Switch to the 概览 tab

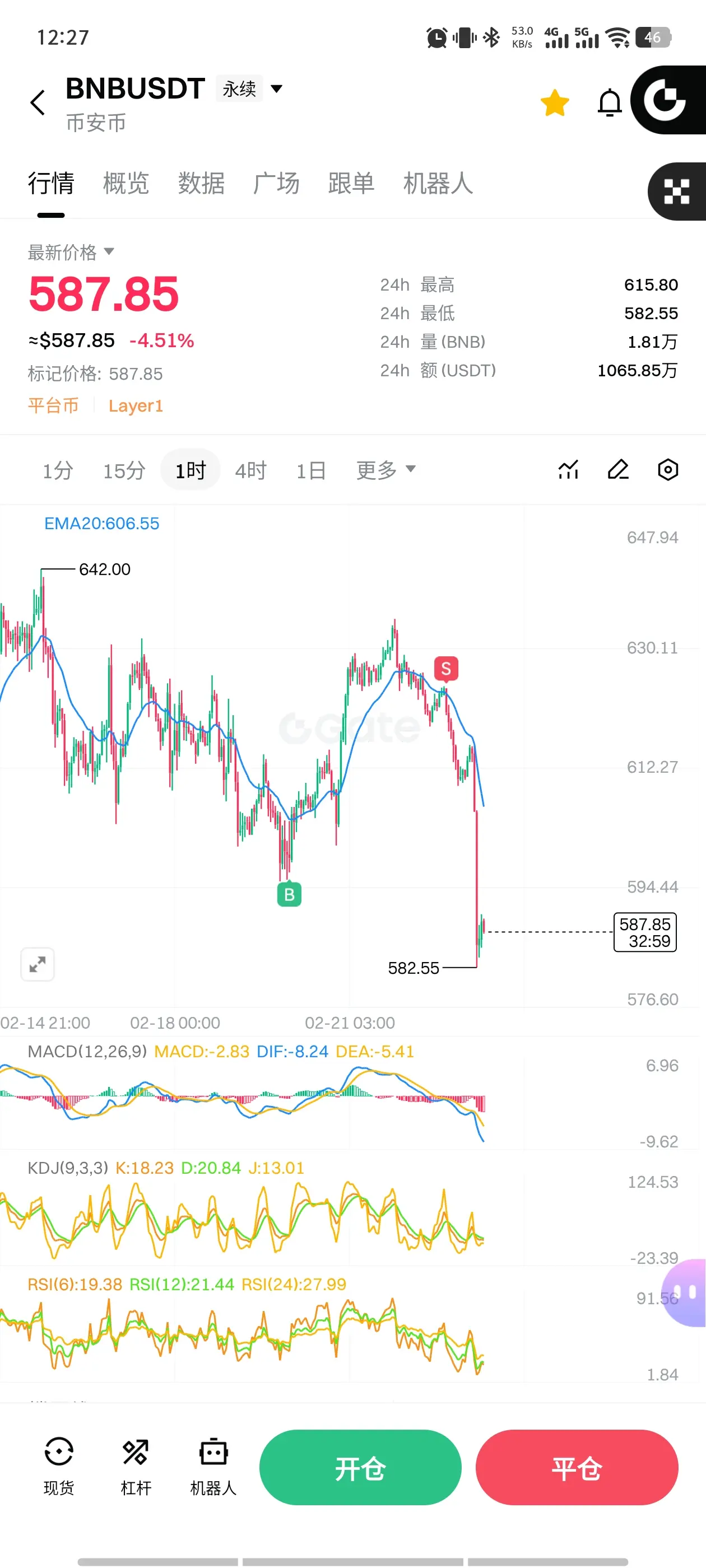tap(126, 183)
